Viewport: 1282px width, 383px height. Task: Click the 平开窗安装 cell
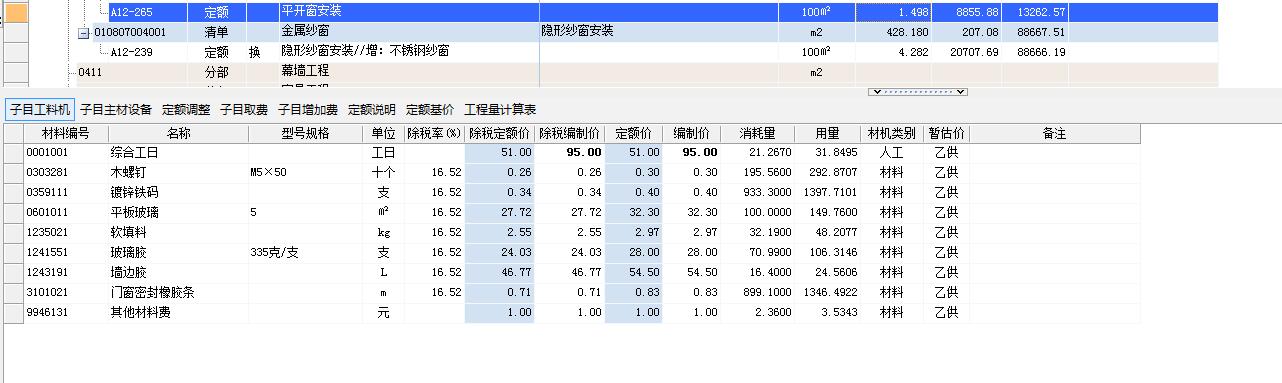(x=408, y=12)
